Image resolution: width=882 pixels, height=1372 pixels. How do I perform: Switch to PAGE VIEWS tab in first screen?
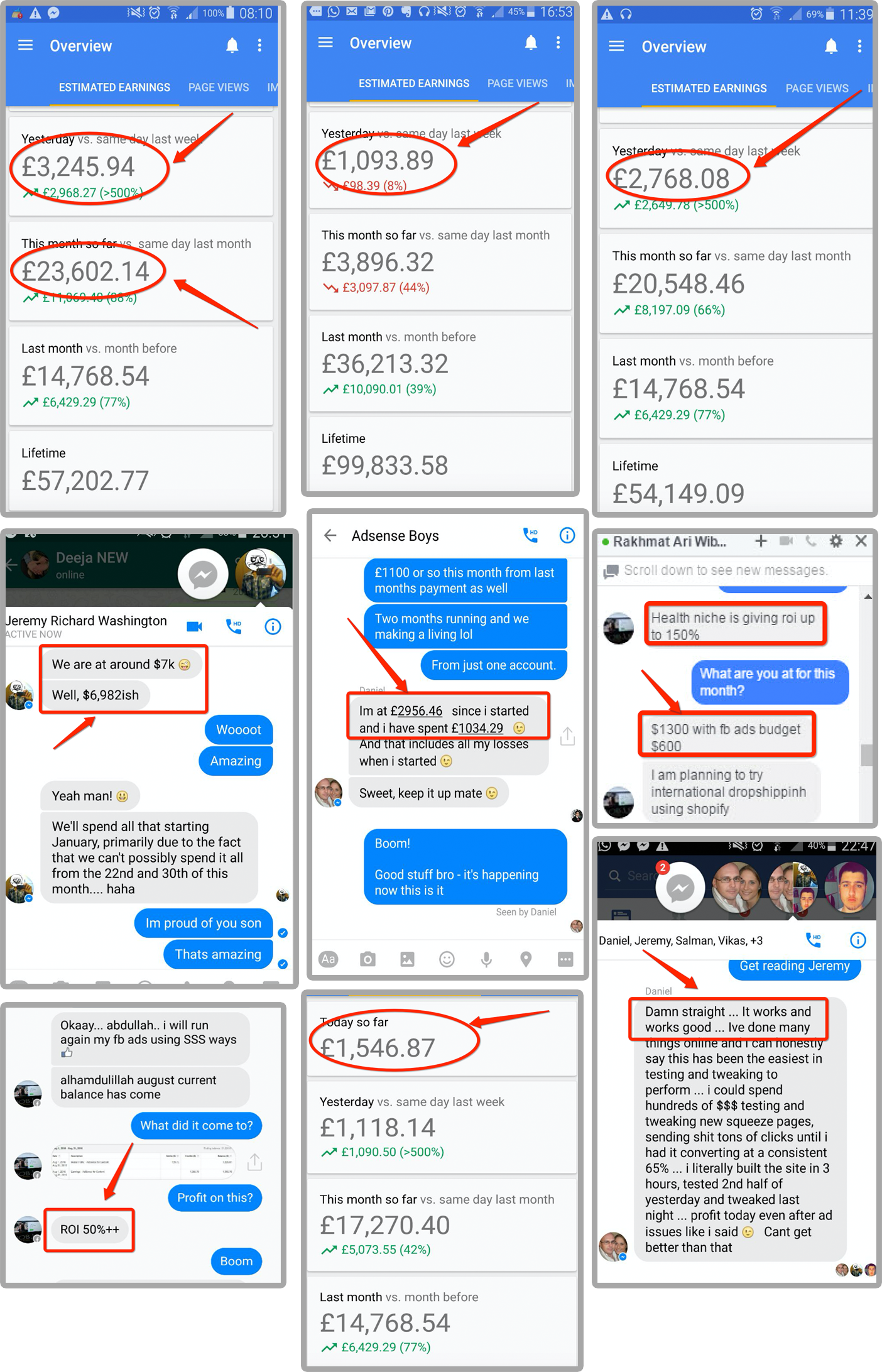click(219, 87)
